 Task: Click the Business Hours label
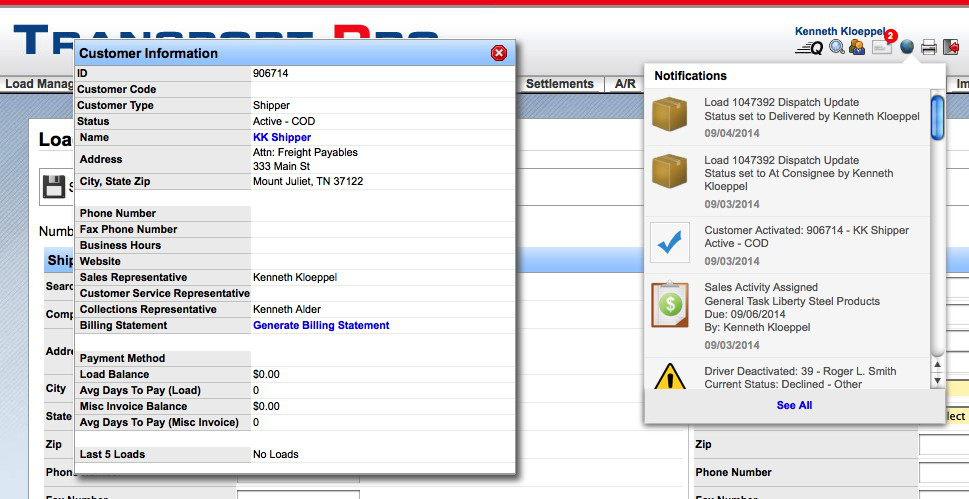click(x=120, y=245)
